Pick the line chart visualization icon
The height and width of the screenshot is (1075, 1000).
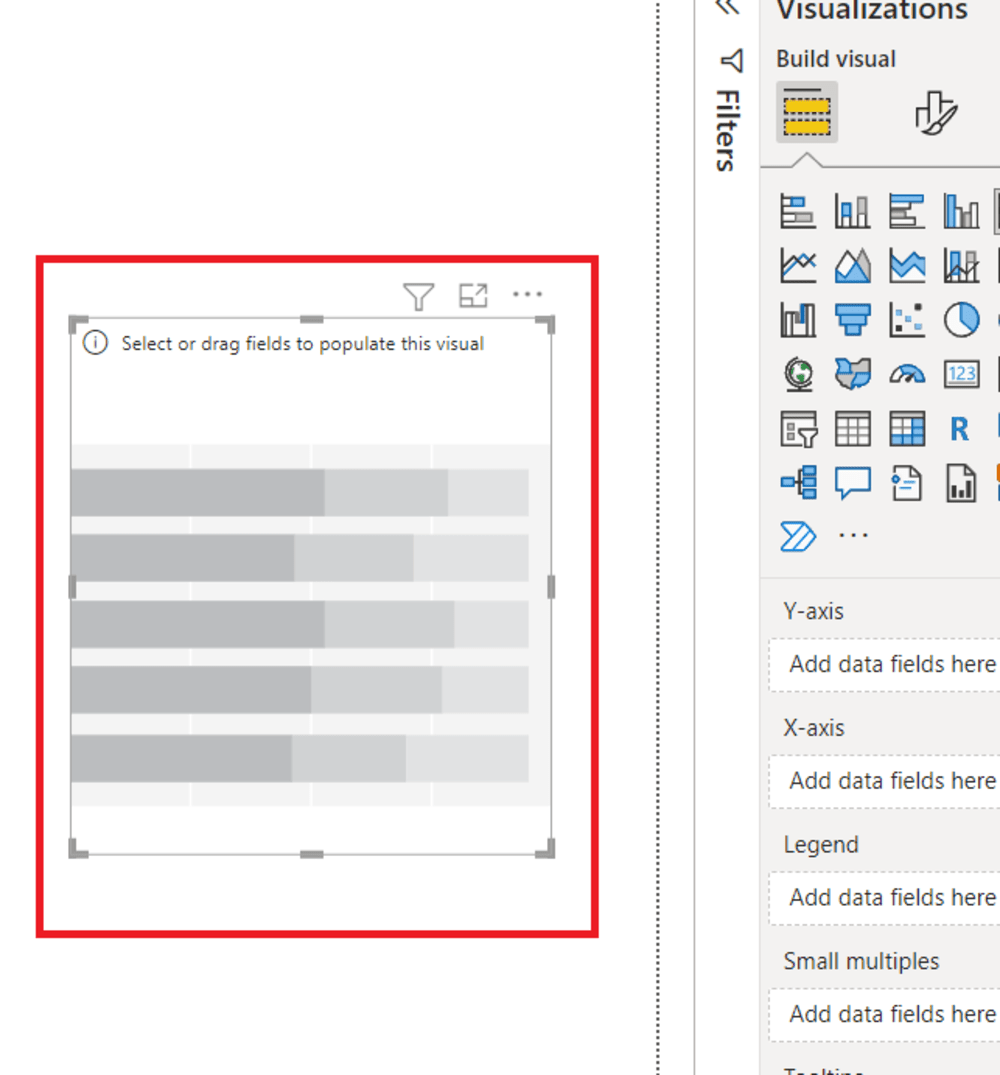(x=798, y=265)
